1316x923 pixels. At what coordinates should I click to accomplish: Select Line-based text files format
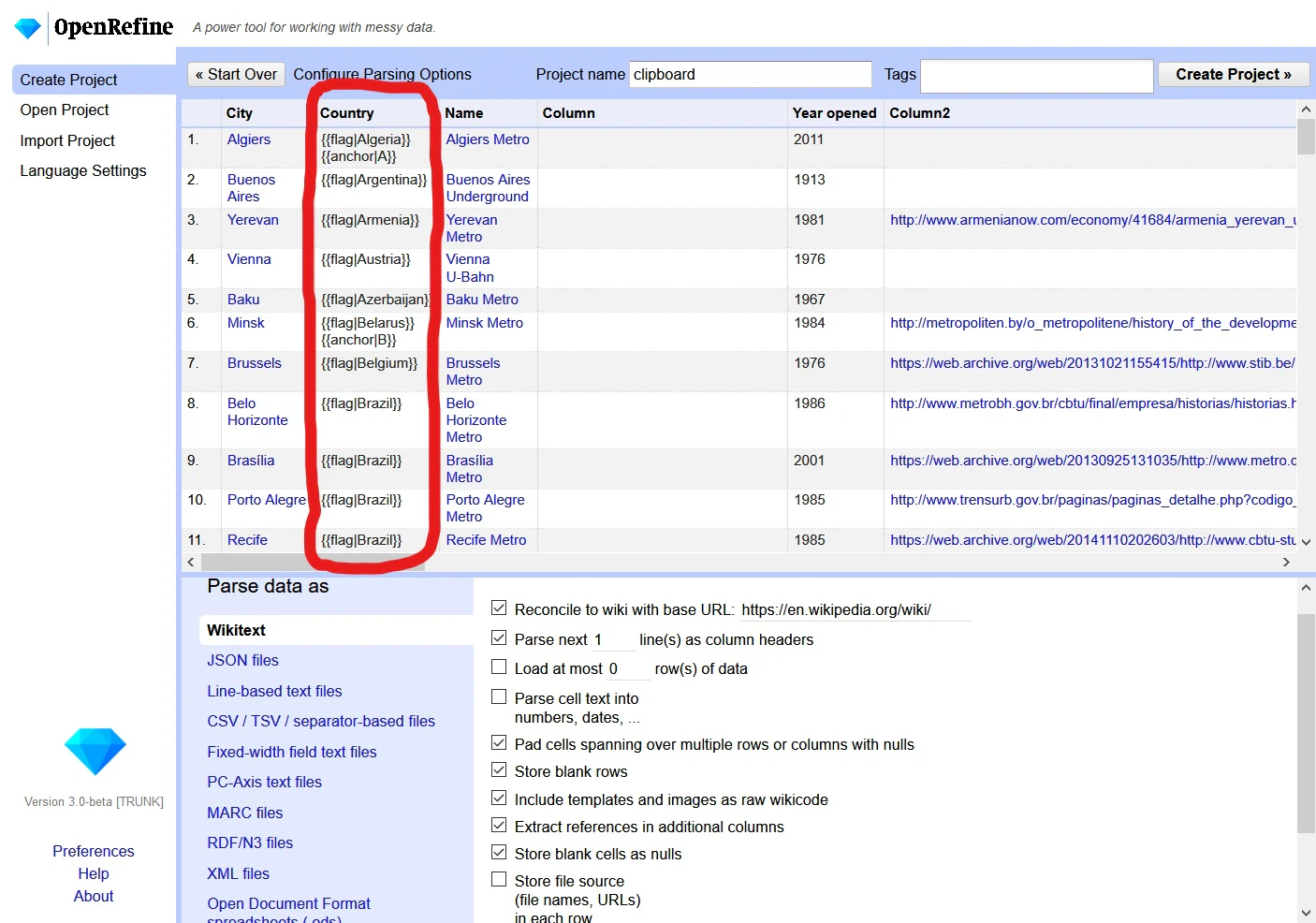[x=274, y=691]
